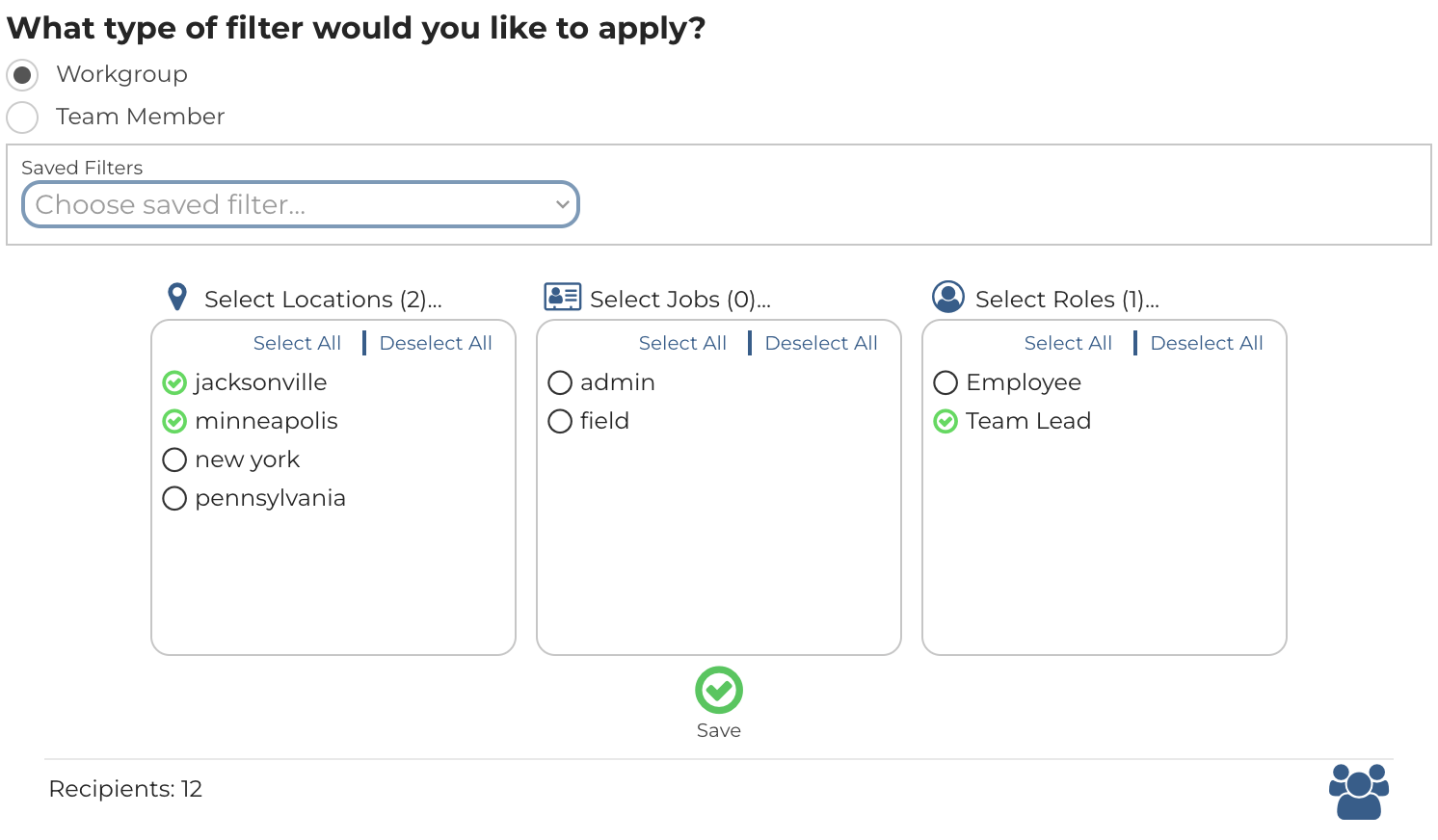This screenshot has height=840, width=1438.
Task: Click the roles user profile icon
Action: tap(947, 297)
